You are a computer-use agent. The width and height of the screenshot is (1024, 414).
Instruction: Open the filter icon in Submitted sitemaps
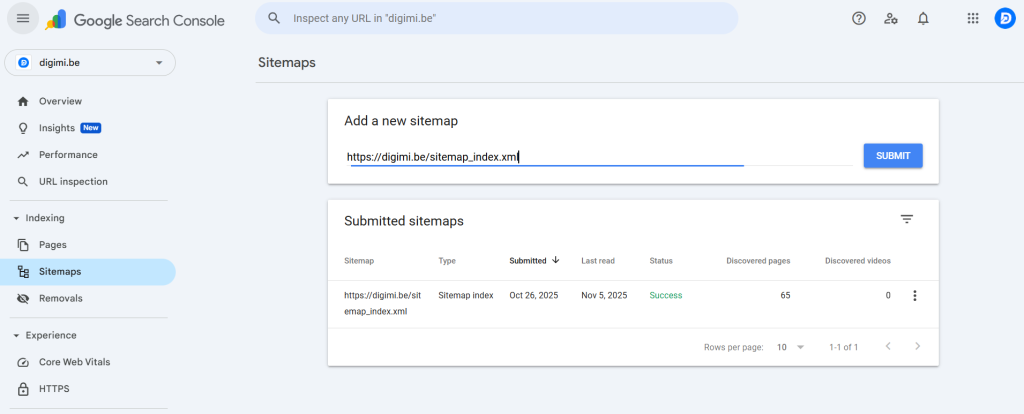(906, 219)
